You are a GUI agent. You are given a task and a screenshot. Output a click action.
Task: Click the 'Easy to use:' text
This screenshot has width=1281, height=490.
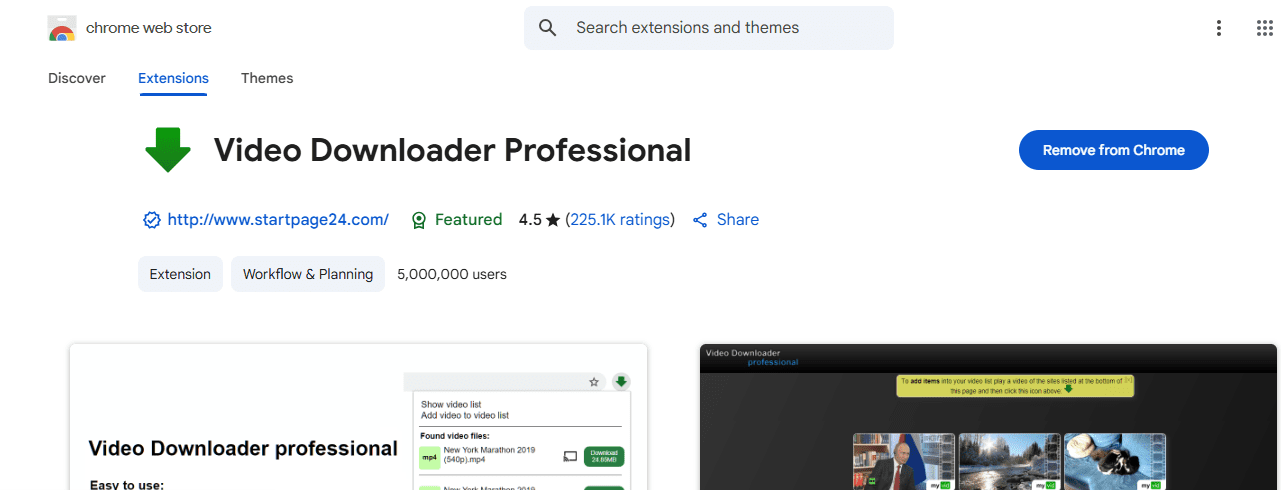[x=126, y=485]
